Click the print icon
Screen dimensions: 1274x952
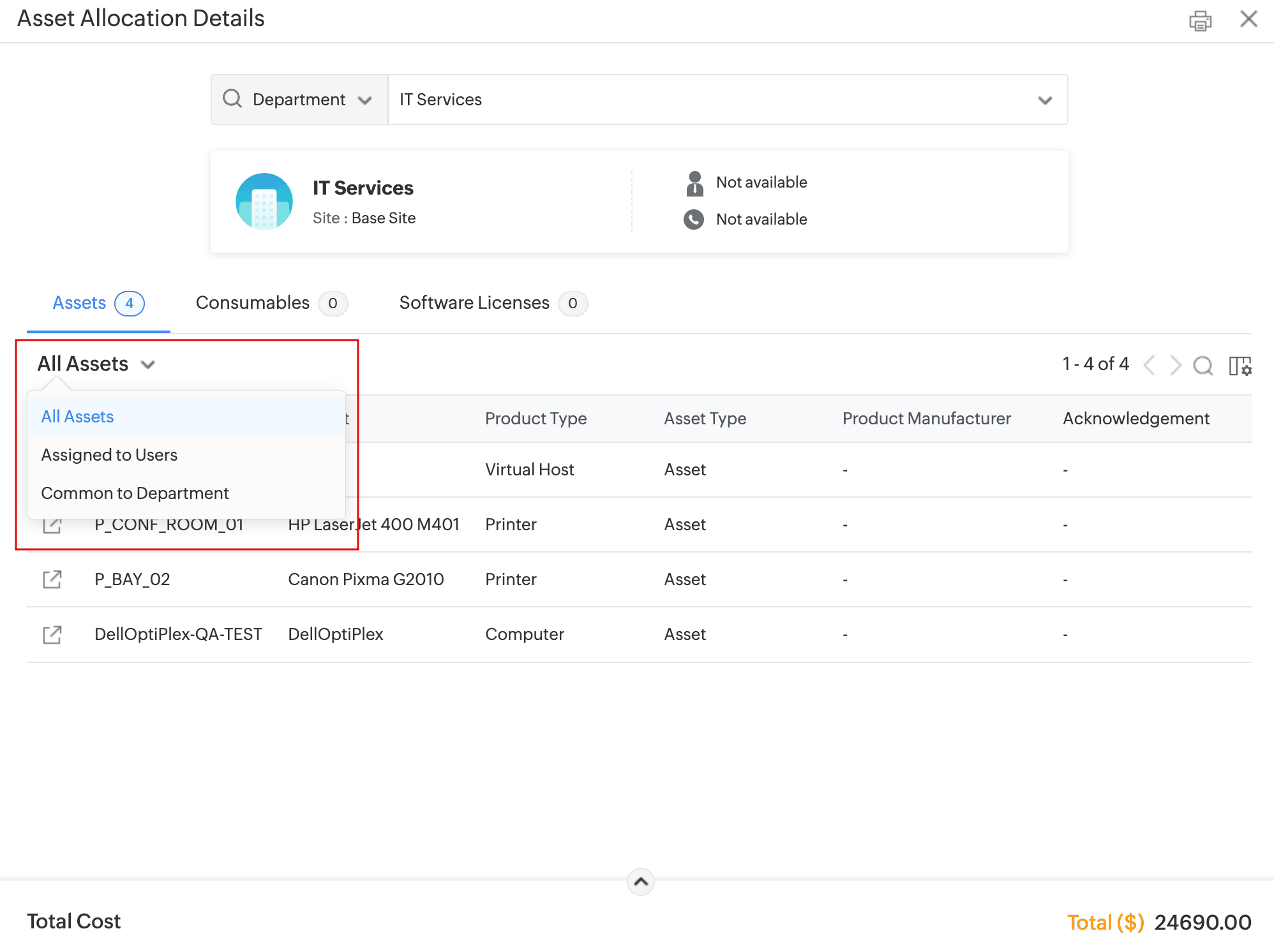click(1200, 20)
